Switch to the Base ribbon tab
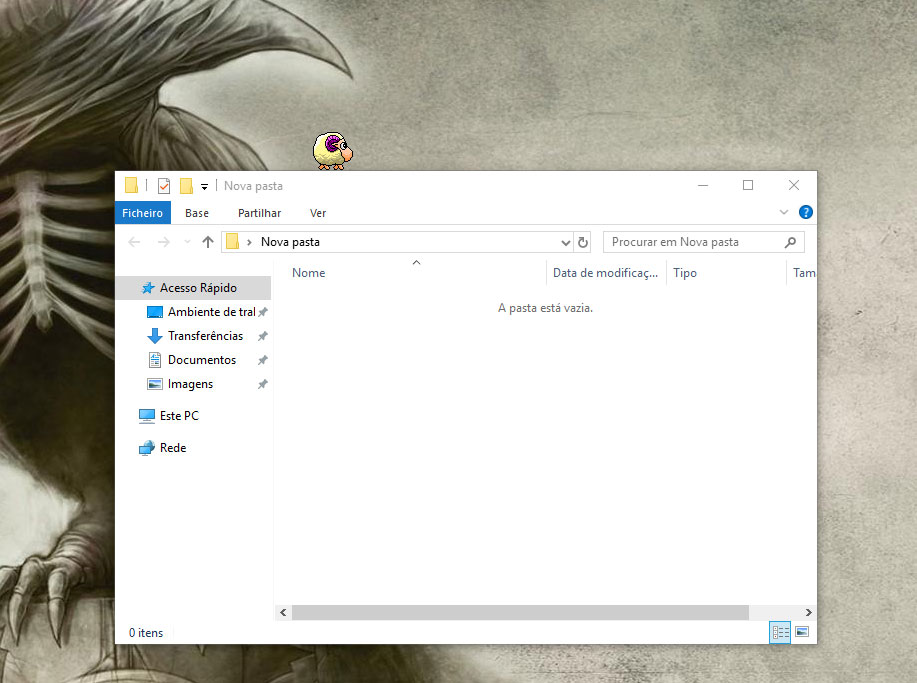 (197, 213)
